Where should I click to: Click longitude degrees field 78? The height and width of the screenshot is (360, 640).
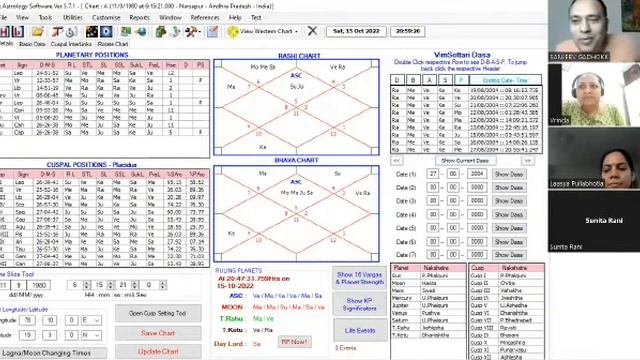27,320
